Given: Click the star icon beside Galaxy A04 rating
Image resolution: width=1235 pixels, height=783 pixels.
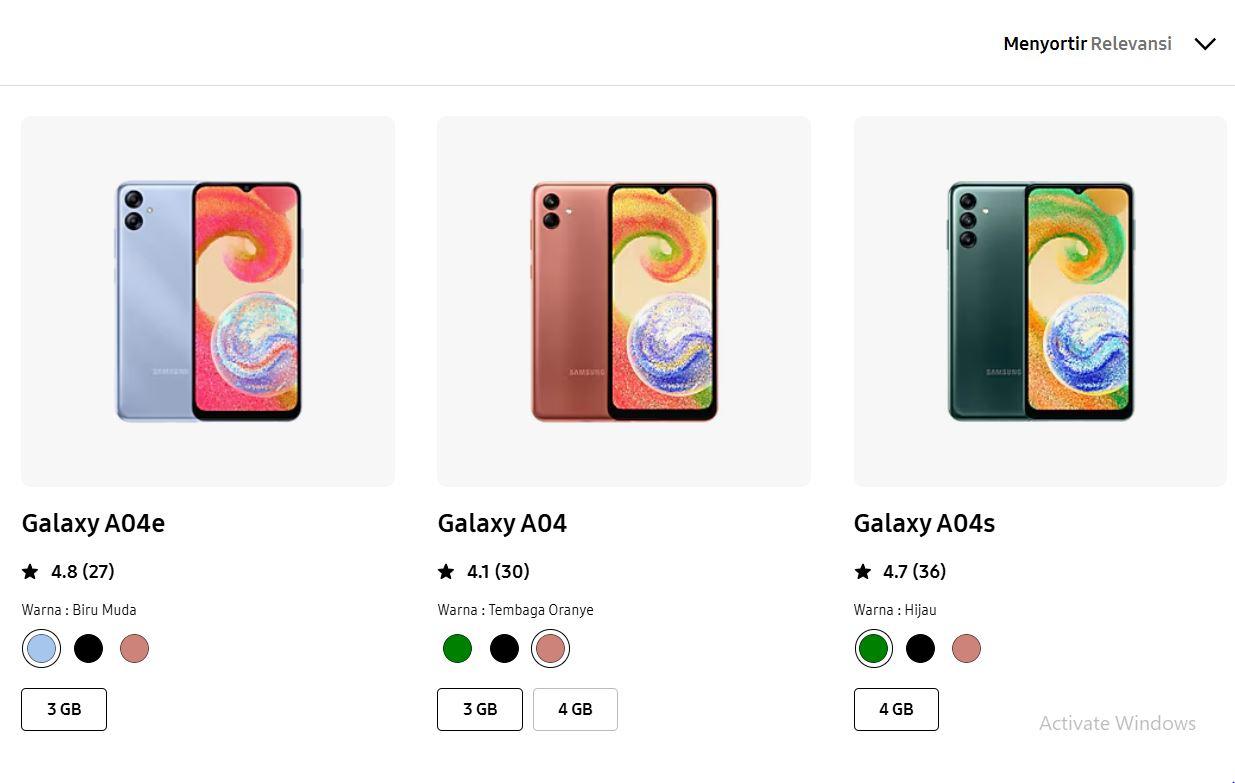Looking at the screenshot, I should click(x=445, y=570).
